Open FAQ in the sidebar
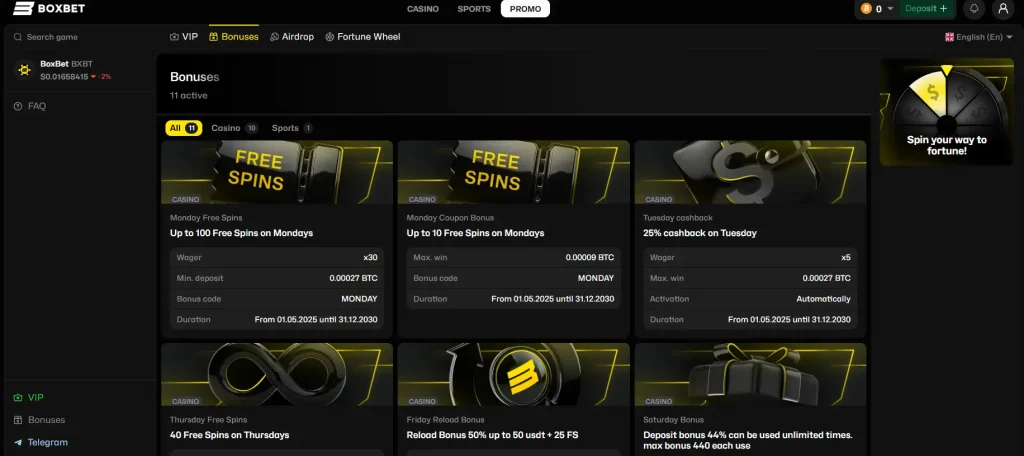Screen dimensions: 1024x456 pyautogui.click(x=30, y=106)
